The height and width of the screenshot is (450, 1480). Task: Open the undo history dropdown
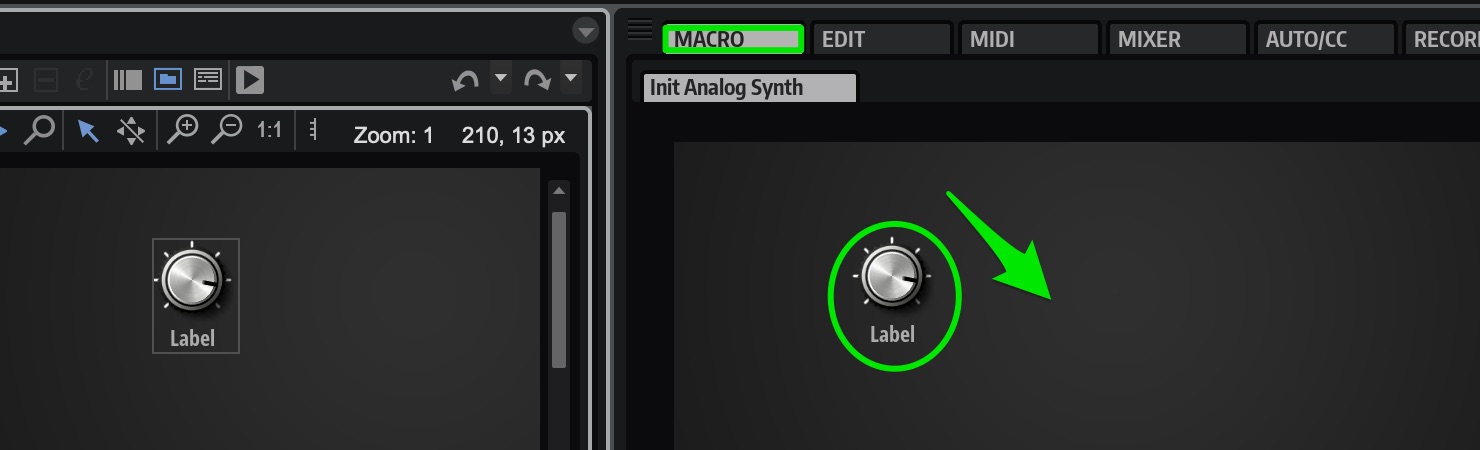click(x=500, y=77)
